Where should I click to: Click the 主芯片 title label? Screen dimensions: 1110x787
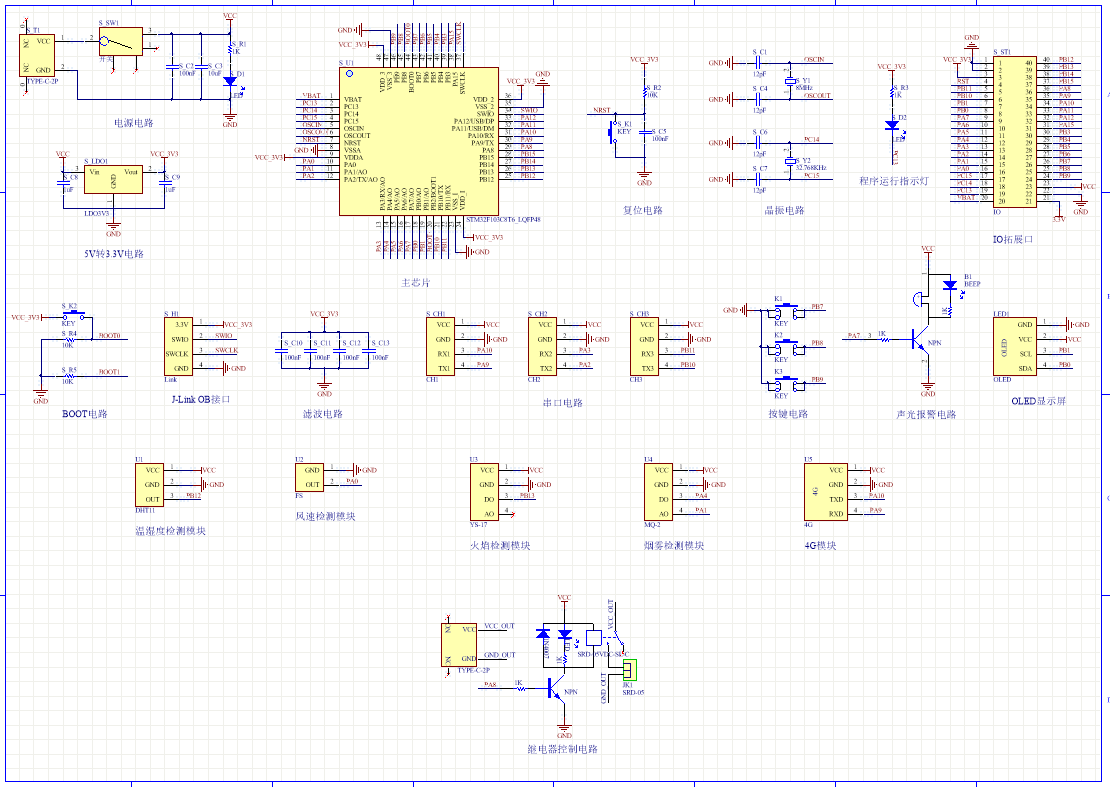(x=416, y=282)
